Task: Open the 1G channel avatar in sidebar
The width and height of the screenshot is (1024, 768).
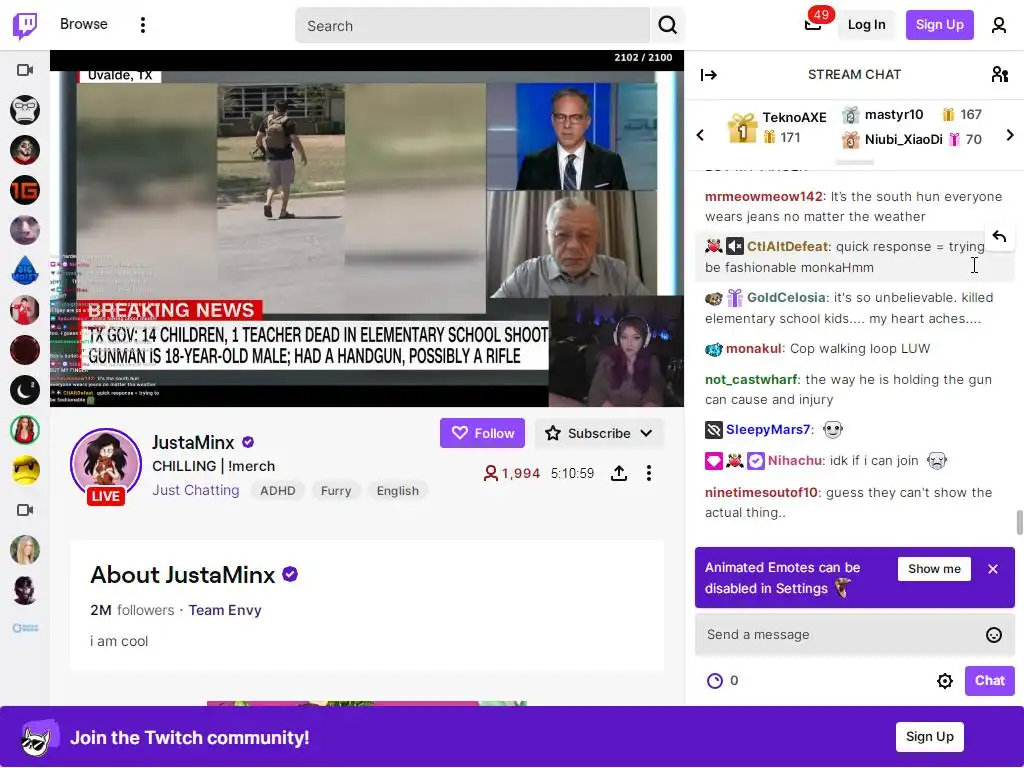Action: [25, 190]
